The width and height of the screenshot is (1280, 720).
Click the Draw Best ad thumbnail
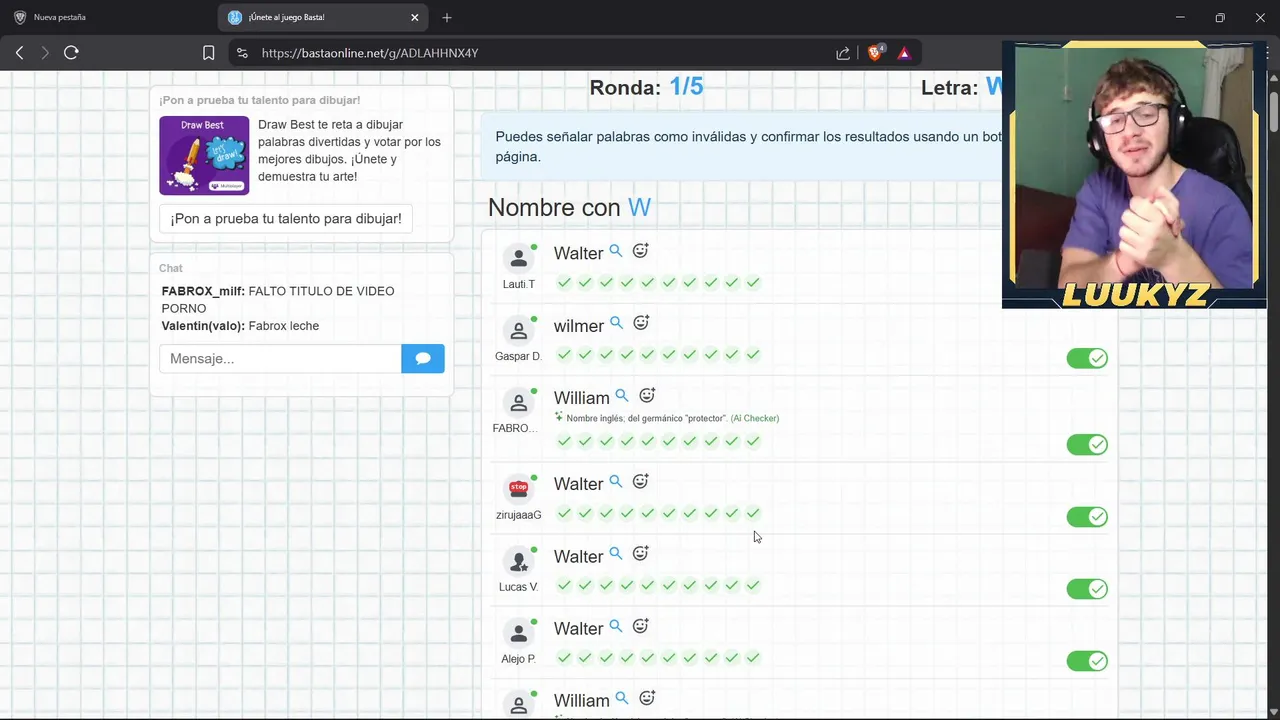tap(204, 155)
